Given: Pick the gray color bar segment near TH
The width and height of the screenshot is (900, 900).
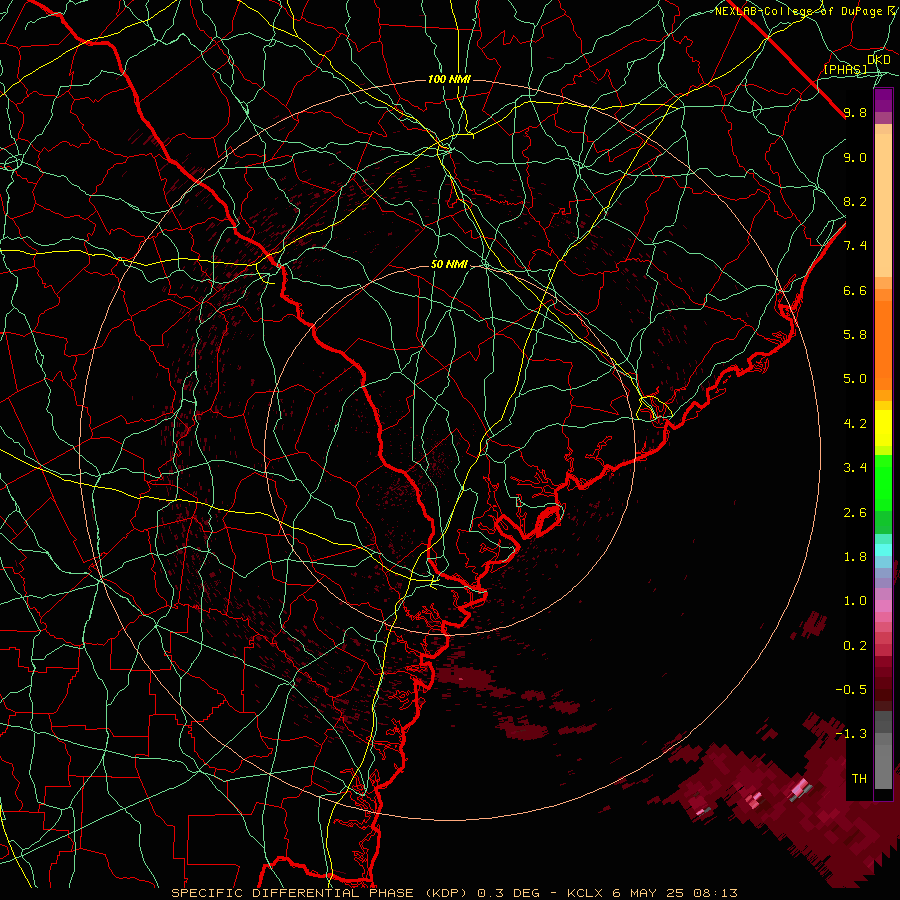Looking at the screenshot, I should (x=883, y=767).
